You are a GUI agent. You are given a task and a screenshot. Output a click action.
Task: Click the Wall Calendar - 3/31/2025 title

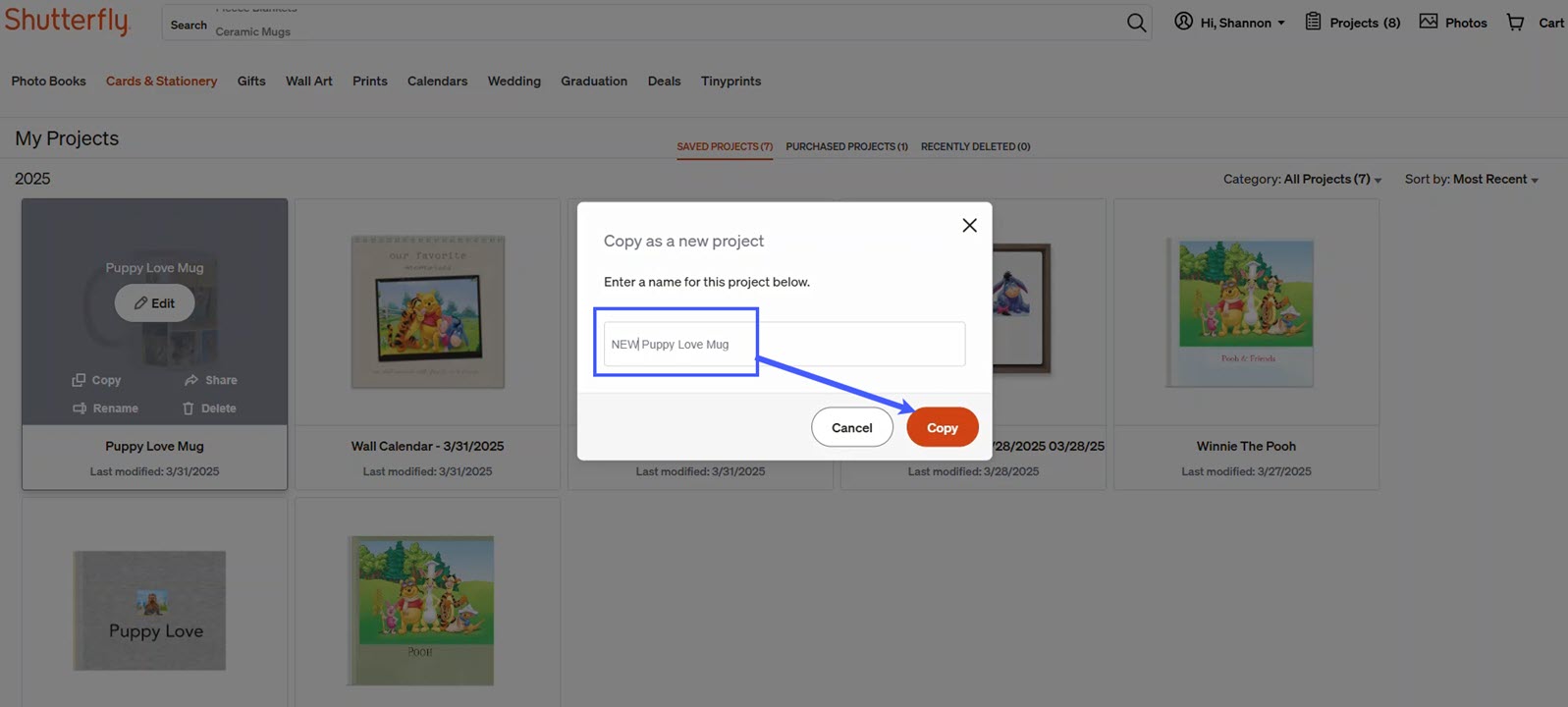point(427,446)
